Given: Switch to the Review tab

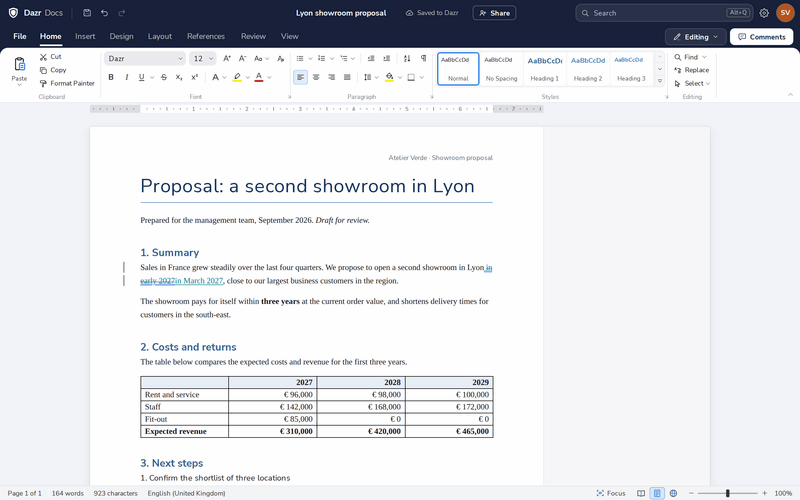Looking at the screenshot, I should click(253, 36).
